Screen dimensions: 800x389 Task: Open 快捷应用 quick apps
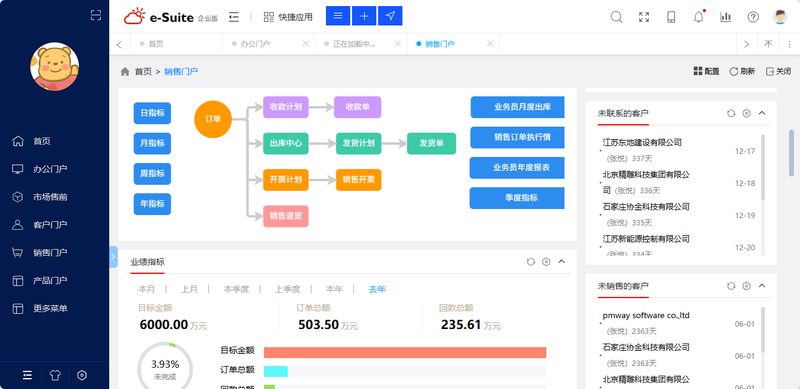(288, 17)
